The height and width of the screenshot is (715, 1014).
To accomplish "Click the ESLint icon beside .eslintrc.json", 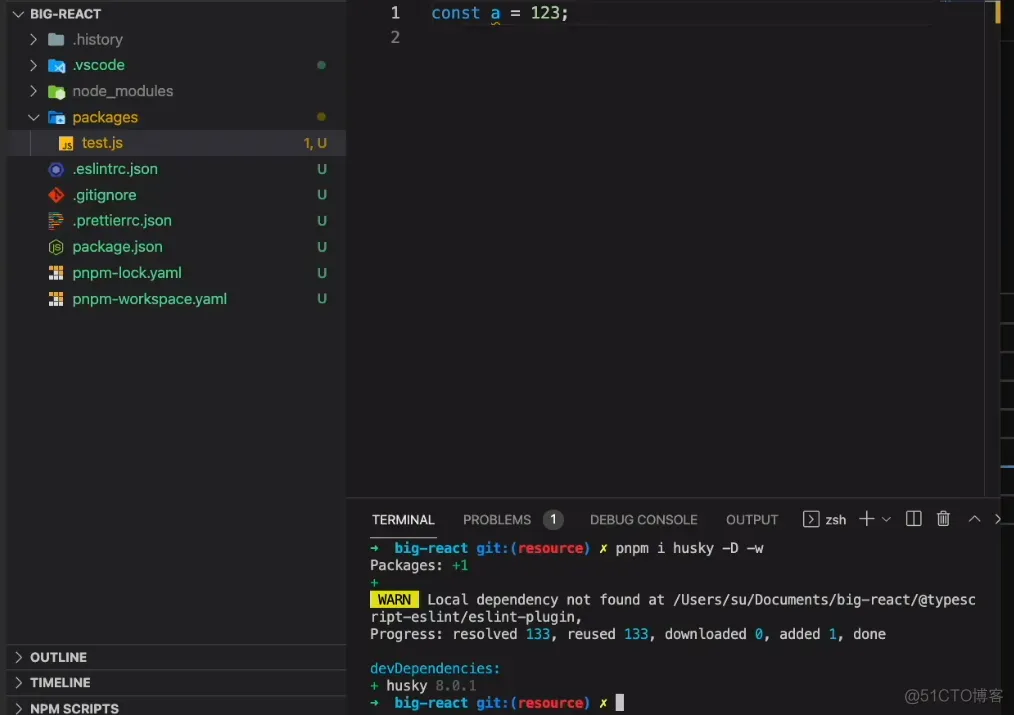I will [56, 169].
